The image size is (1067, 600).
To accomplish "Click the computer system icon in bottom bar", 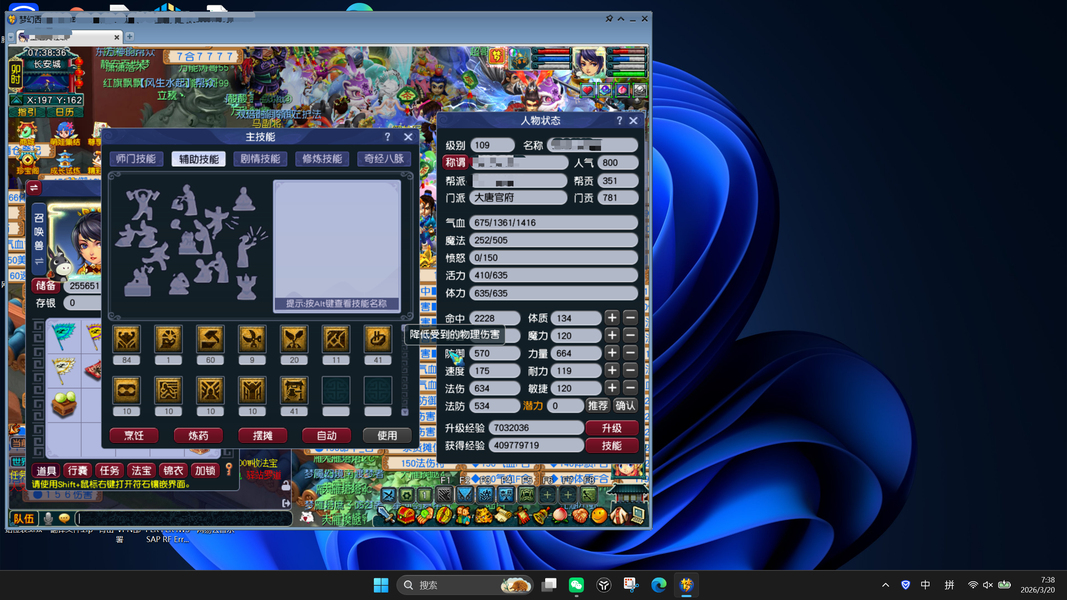I will pyautogui.click(x=638, y=515).
